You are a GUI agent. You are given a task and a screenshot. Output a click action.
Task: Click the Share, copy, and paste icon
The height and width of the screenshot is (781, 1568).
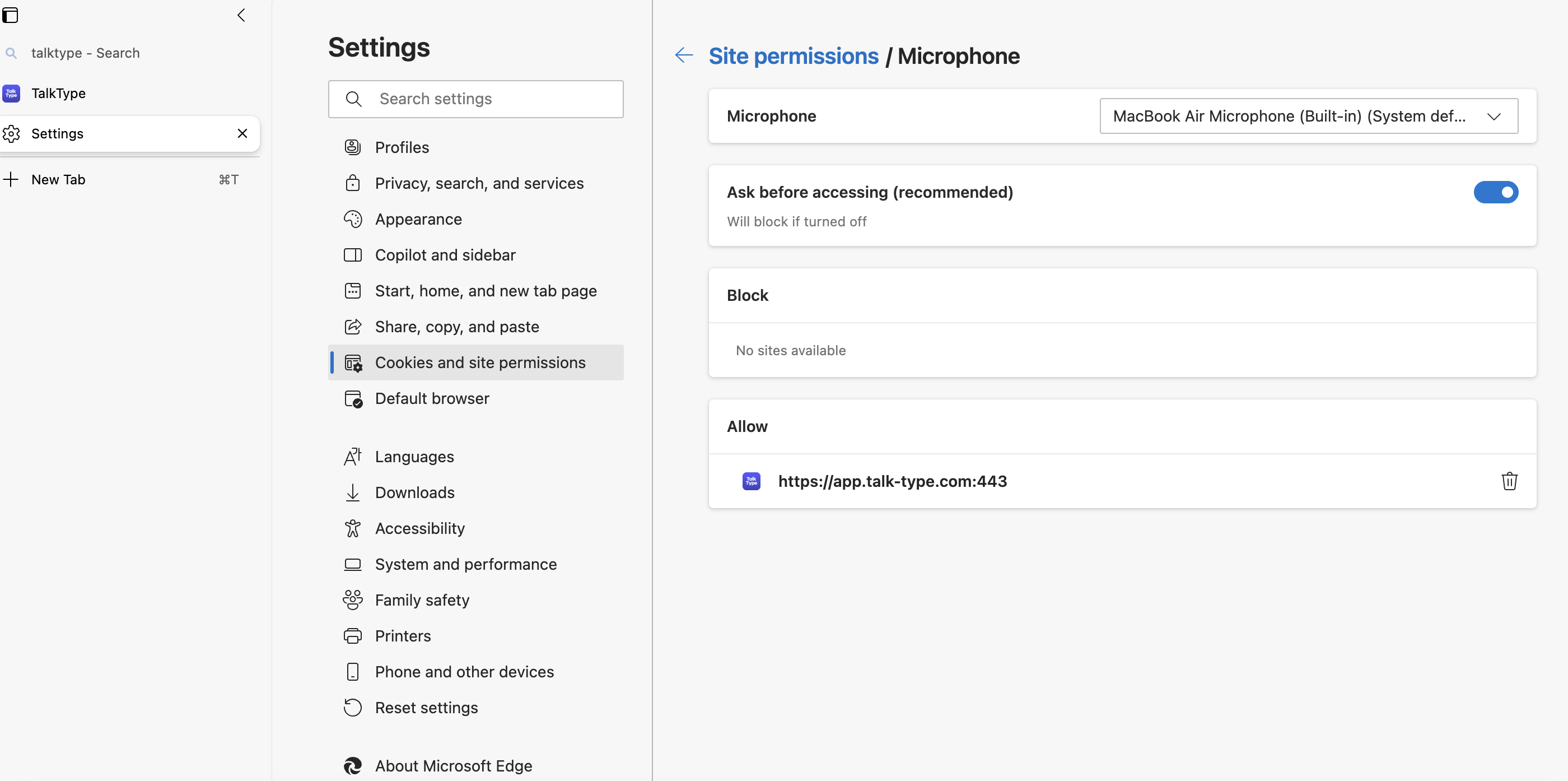[x=353, y=327]
